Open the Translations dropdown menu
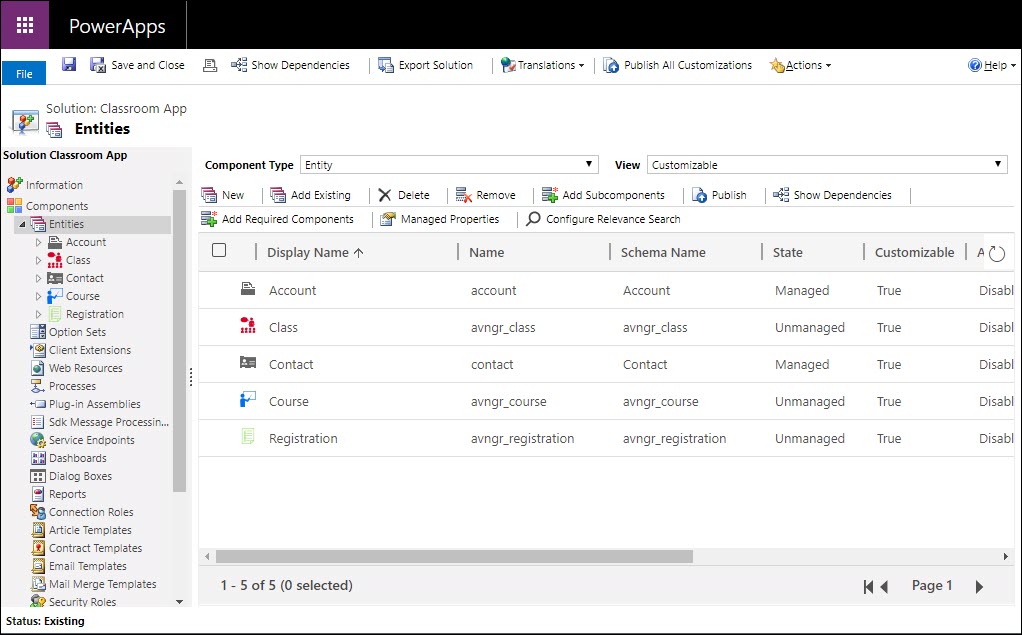The height and width of the screenshot is (635, 1022). point(543,65)
